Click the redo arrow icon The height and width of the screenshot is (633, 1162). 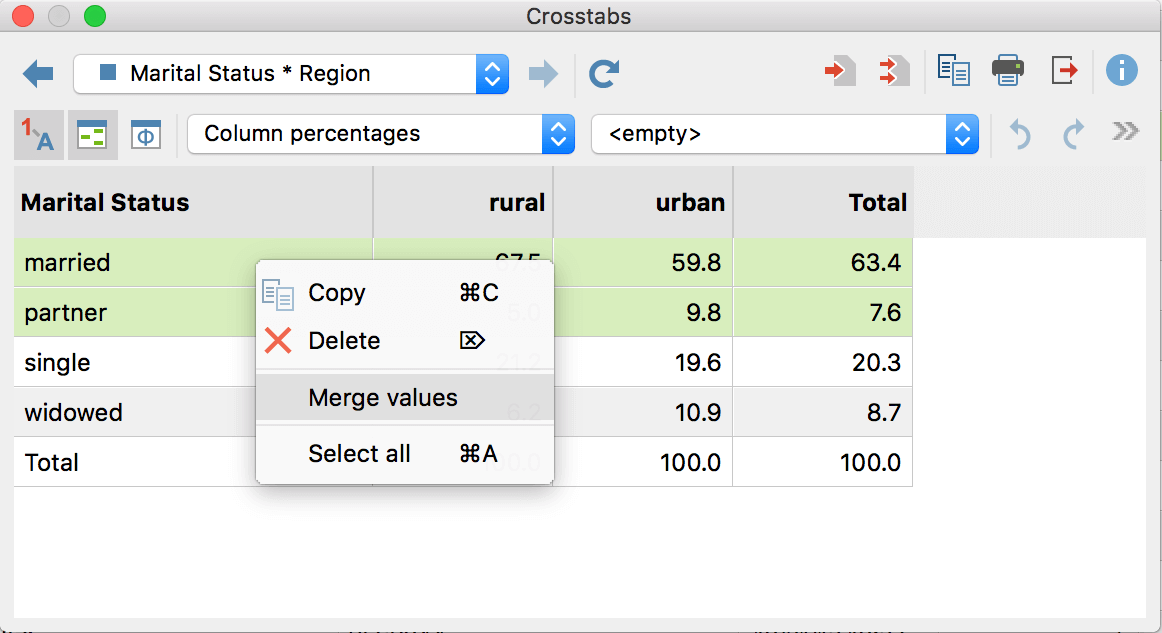[x=1073, y=135]
